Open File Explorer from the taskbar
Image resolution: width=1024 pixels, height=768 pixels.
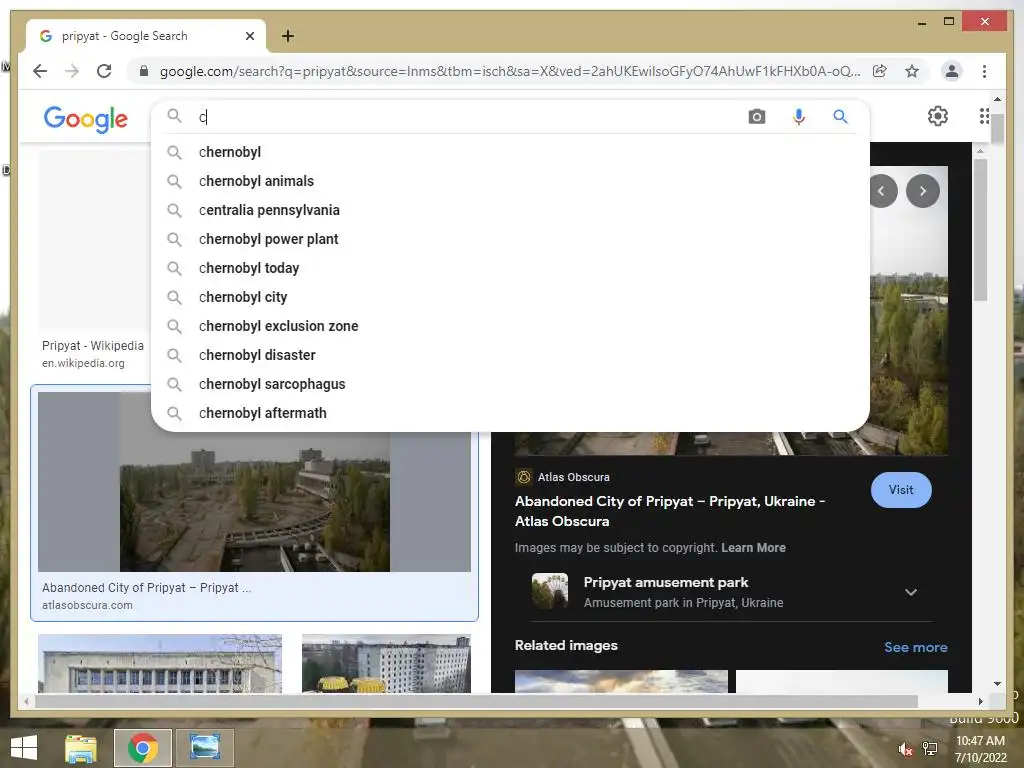[81, 748]
